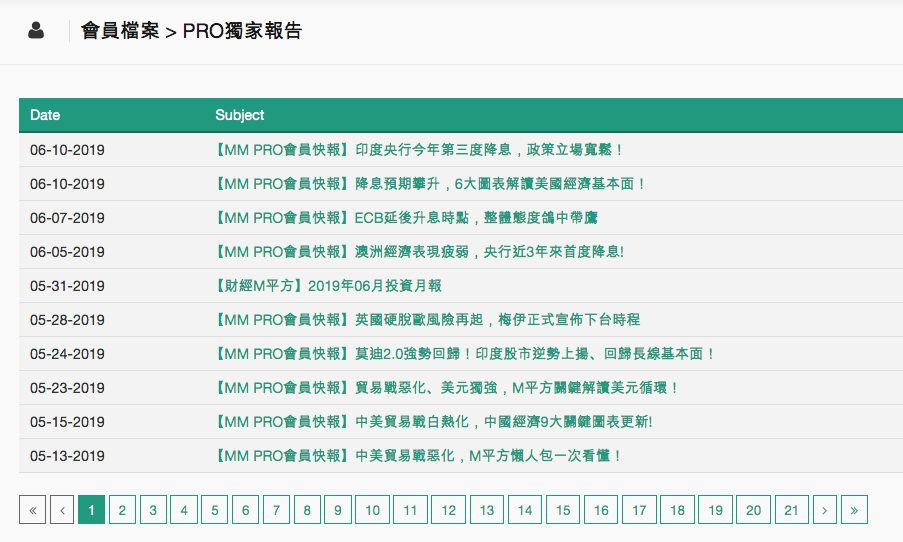Open the 降息預期攀升 6大圖表 report
The image size is (903, 542).
pyautogui.click(x=429, y=184)
